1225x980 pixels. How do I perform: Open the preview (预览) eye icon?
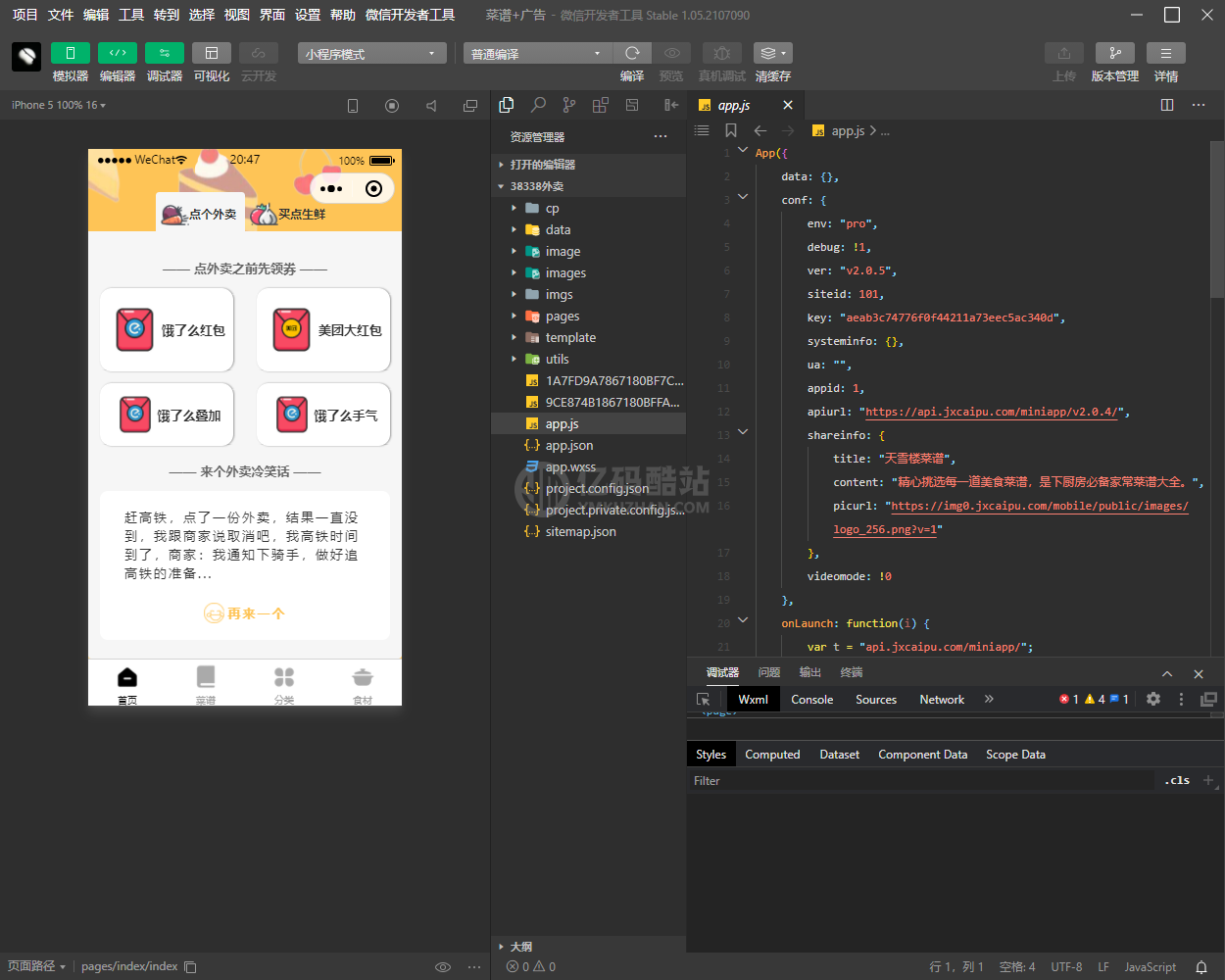click(x=671, y=53)
